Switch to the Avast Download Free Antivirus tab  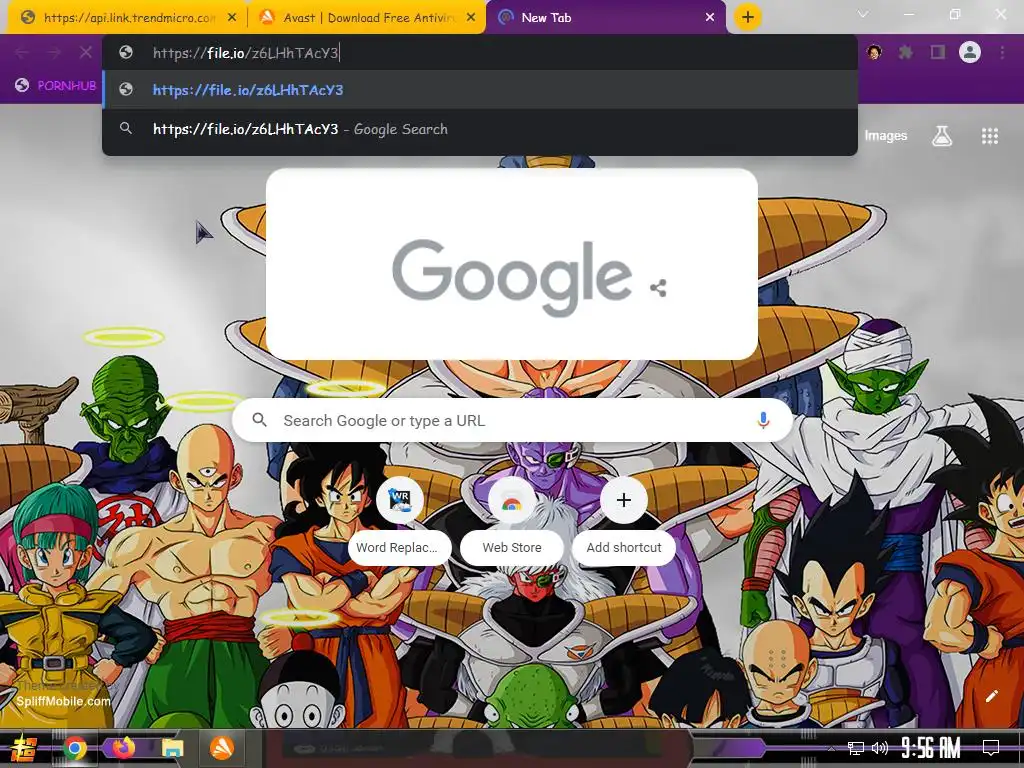367,18
